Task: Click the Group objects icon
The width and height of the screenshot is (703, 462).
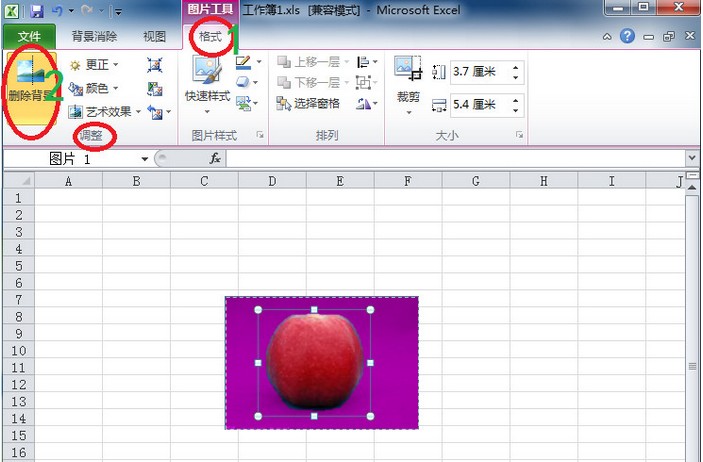Action: click(363, 83)
